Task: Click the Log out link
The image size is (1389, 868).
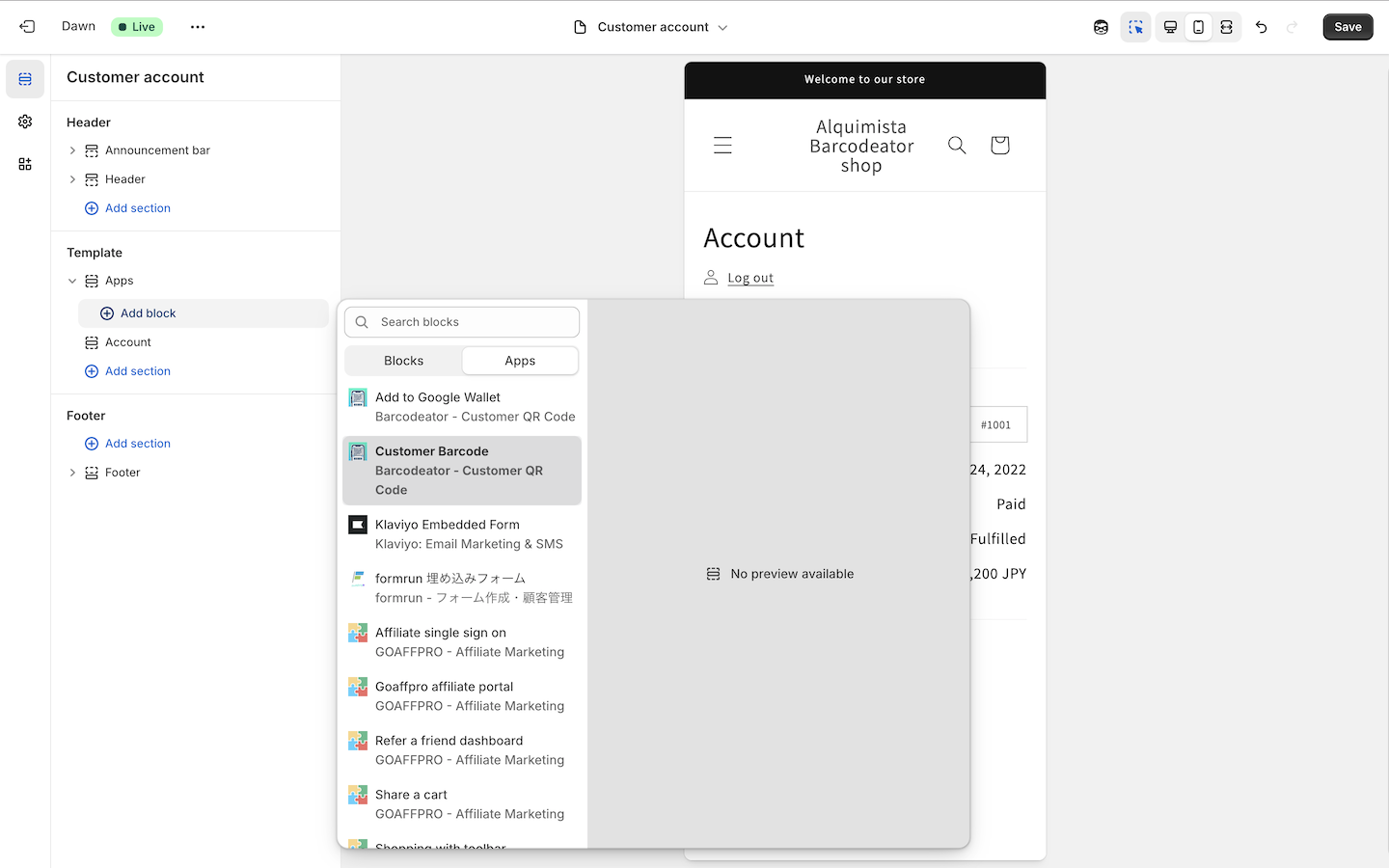Action: point(750,278)
